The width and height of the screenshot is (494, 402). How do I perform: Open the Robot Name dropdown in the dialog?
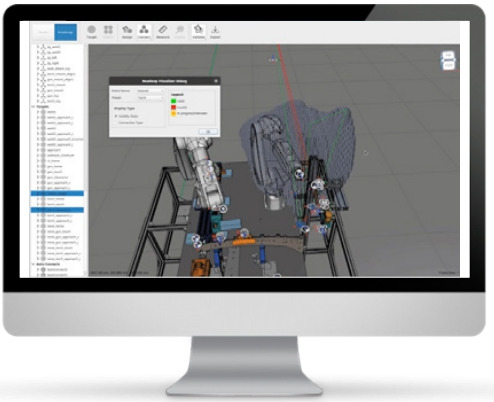click(151, 91)
